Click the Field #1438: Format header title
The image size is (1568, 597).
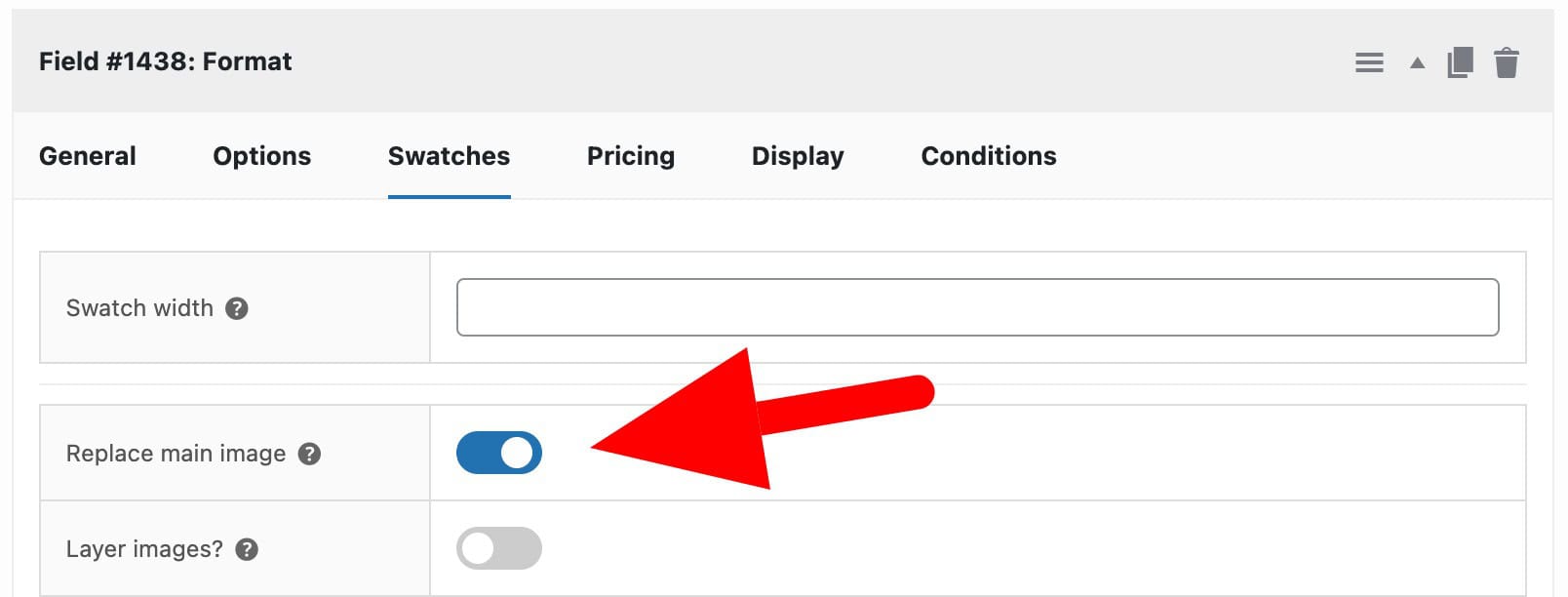click(164, 61)
